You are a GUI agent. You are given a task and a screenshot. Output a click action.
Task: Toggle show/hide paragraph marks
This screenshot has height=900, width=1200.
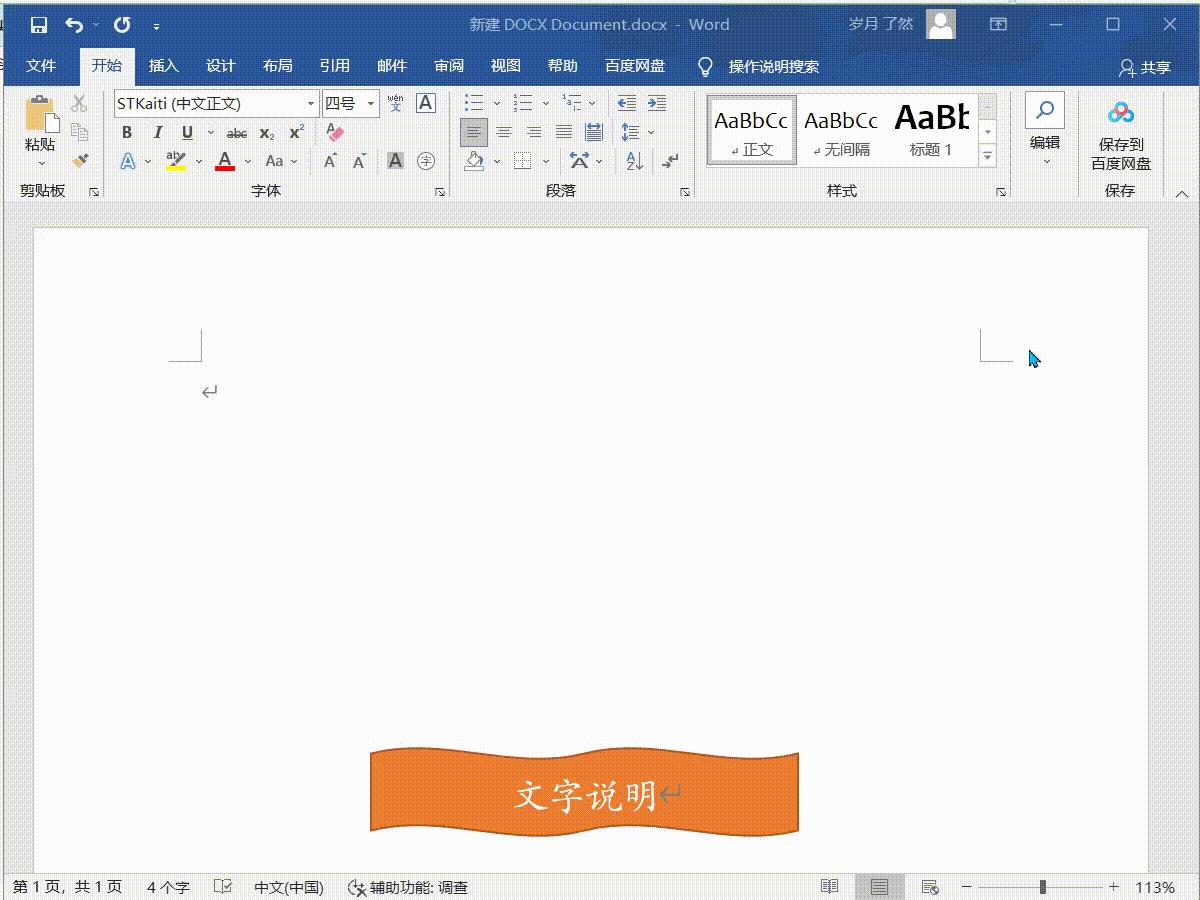(x=670, y=161)
